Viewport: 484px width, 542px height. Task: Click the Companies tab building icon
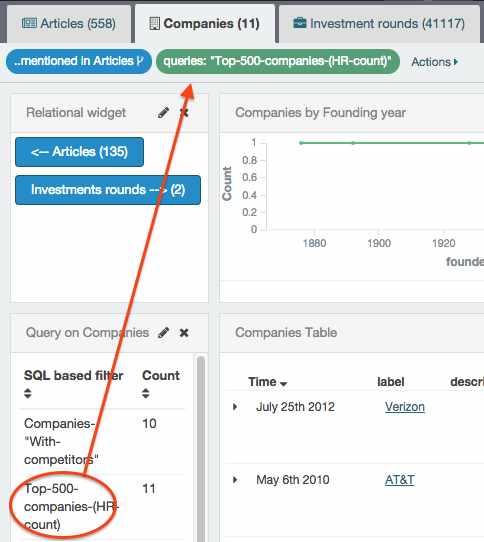(155, 24)
